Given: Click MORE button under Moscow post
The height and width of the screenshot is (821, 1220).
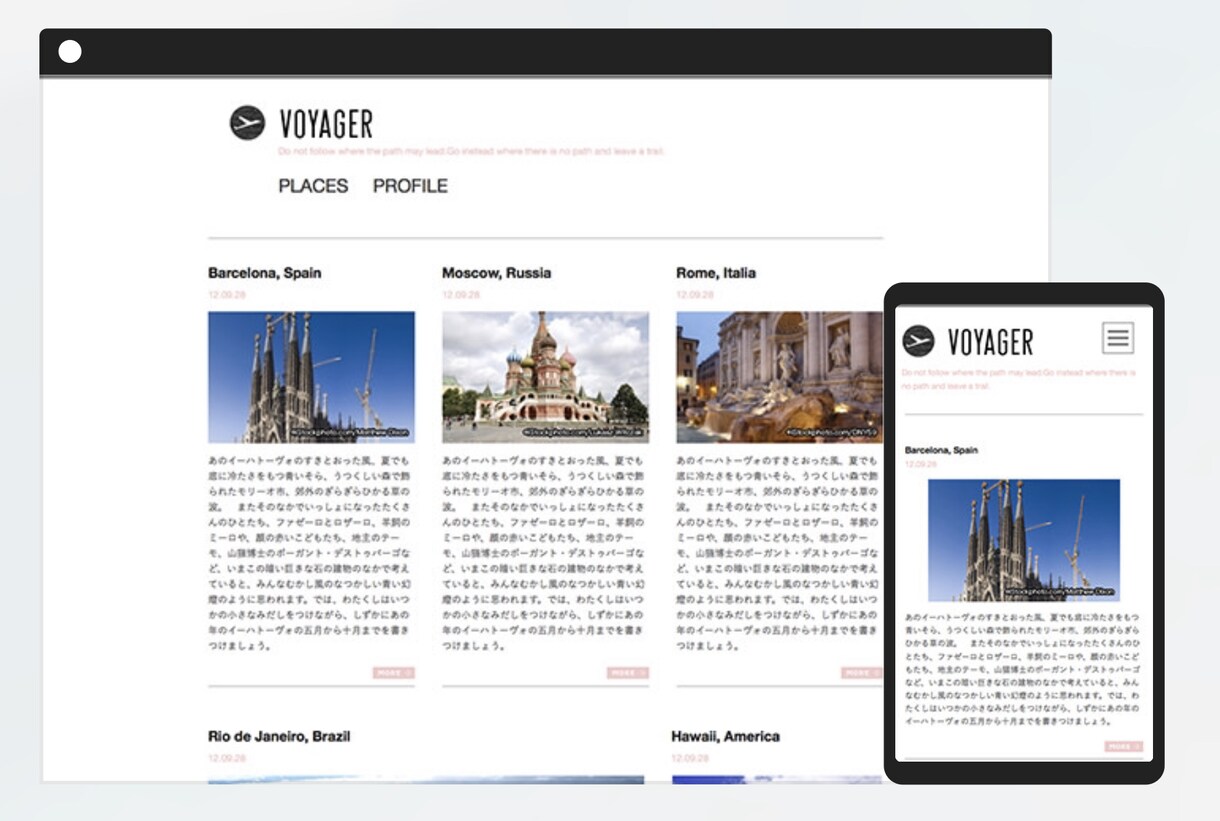Looking at the screenshot, I should (x=628, y=673).
